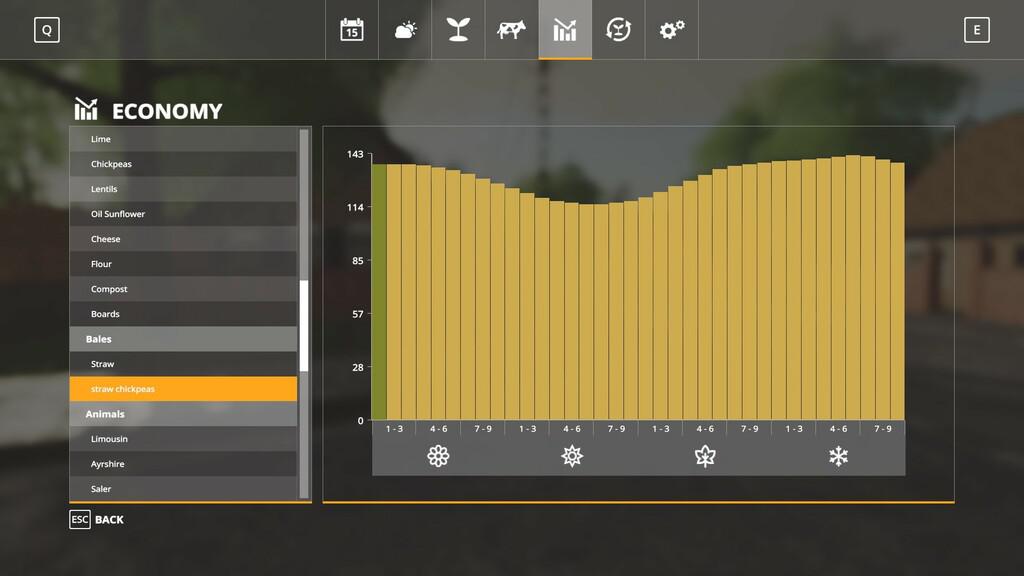
Task: Open the crop growth plant icon
Action: [x=458, y=30]
